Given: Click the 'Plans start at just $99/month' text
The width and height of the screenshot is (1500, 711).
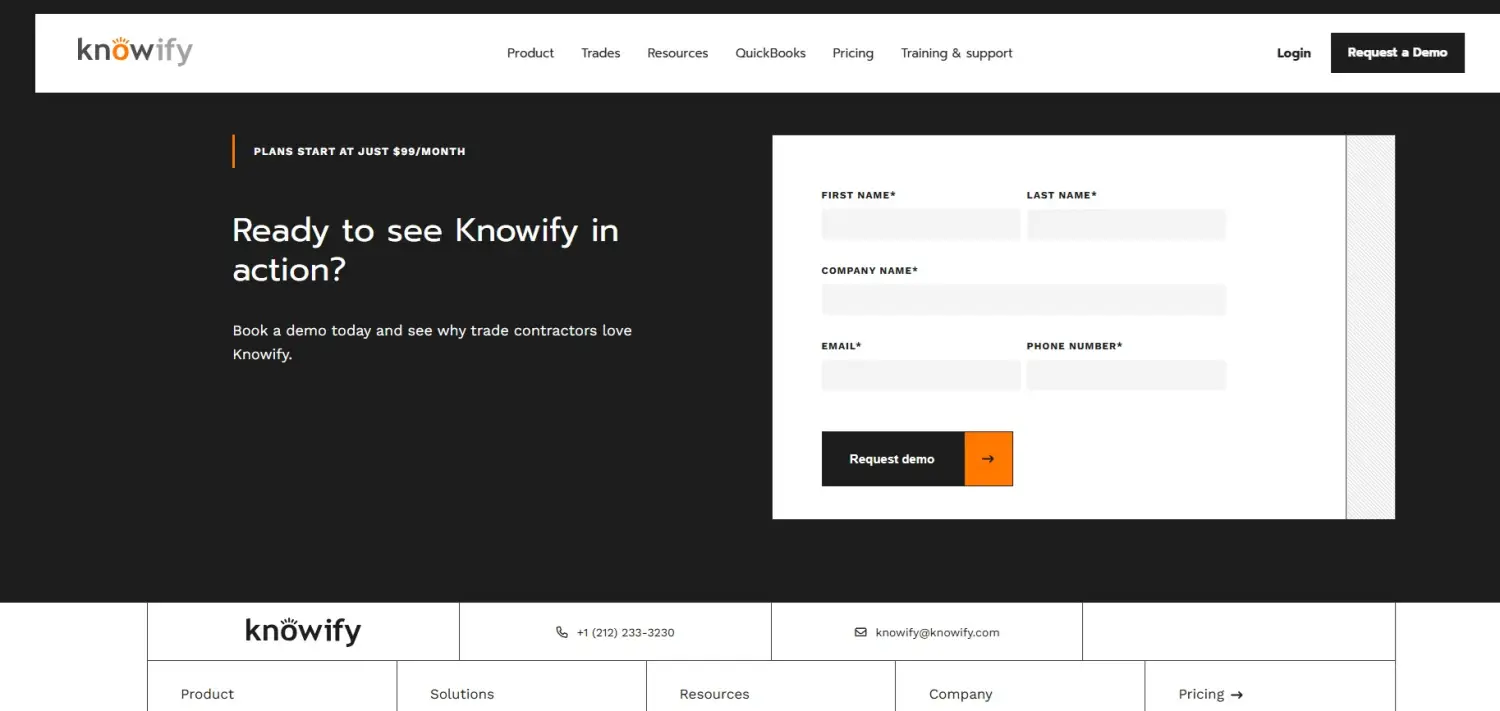Looking at the screenshot, I should pyautogui.click(x=359, y=151).
